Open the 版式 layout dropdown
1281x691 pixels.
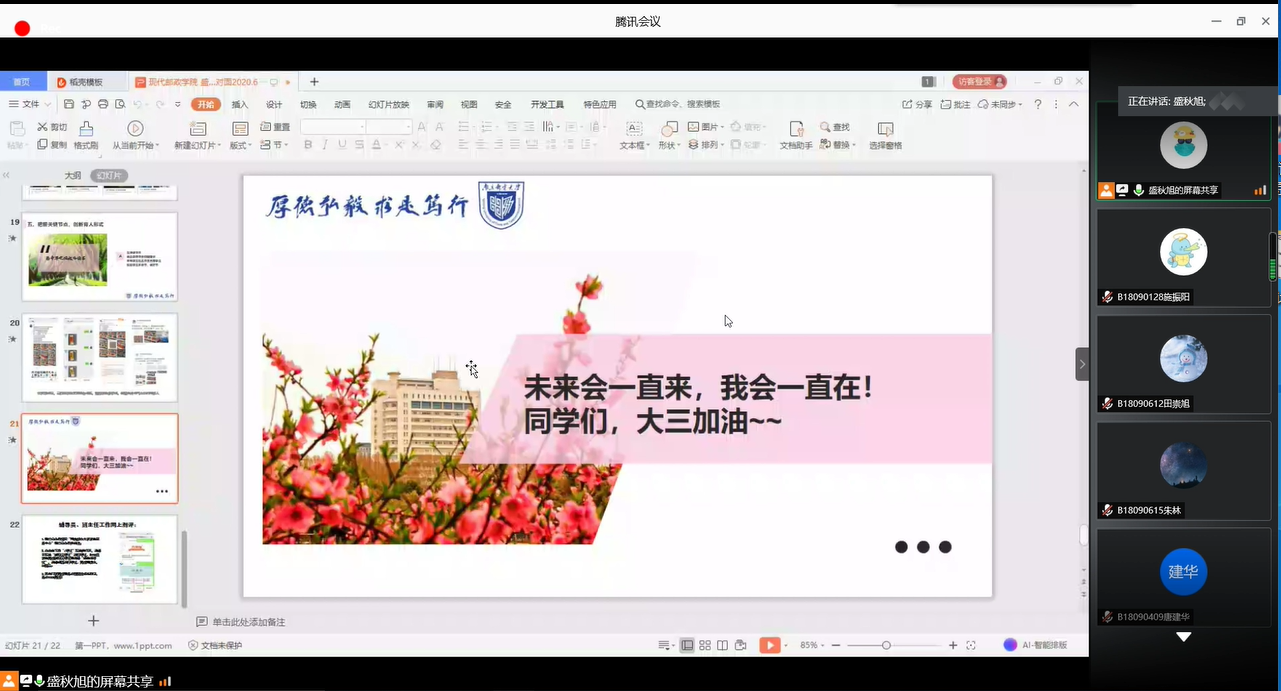240,145
